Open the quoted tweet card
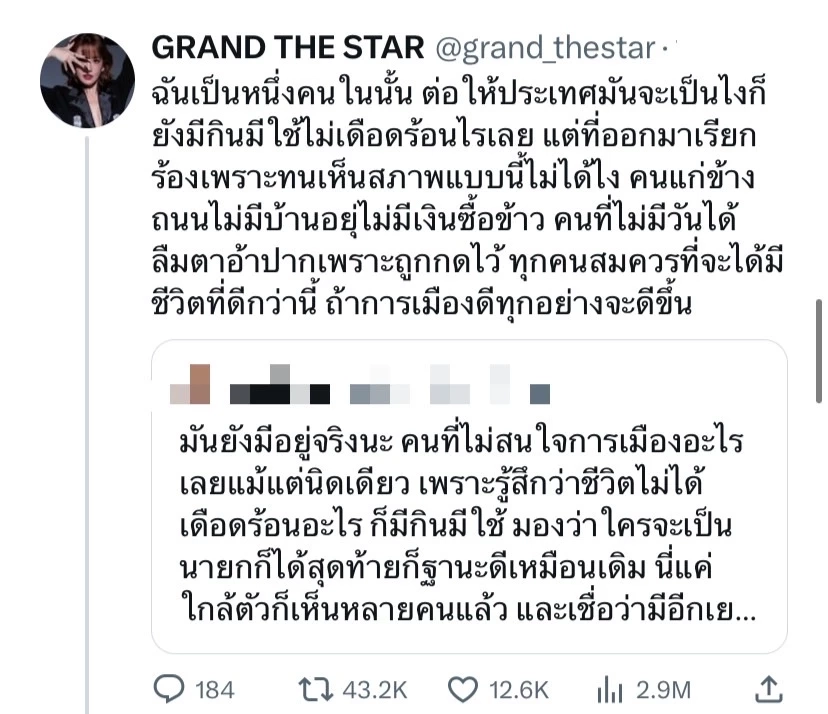 tap(470, 500)
